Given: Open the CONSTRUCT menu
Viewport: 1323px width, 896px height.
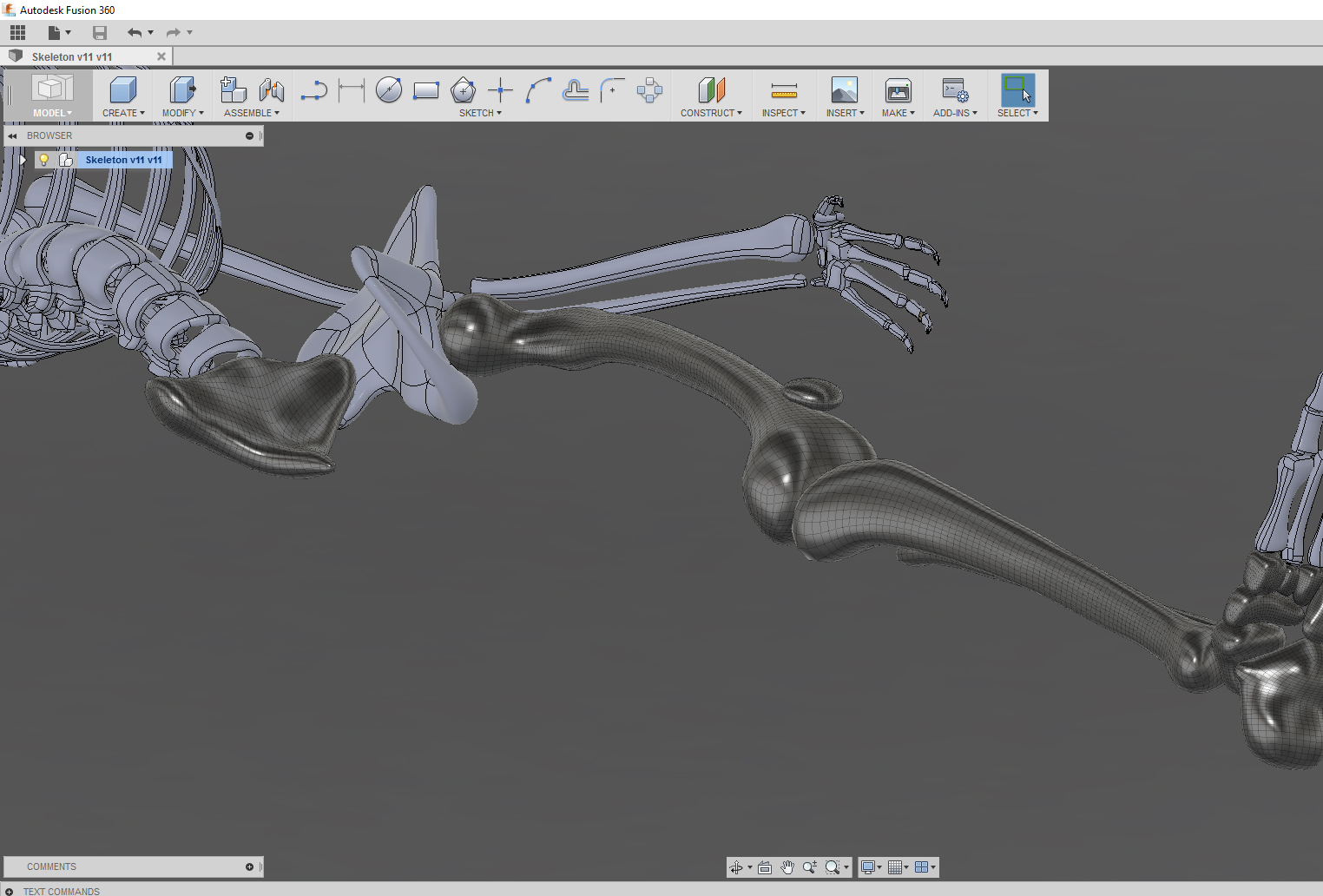Looking at the screenshot, I should [711, 113].
